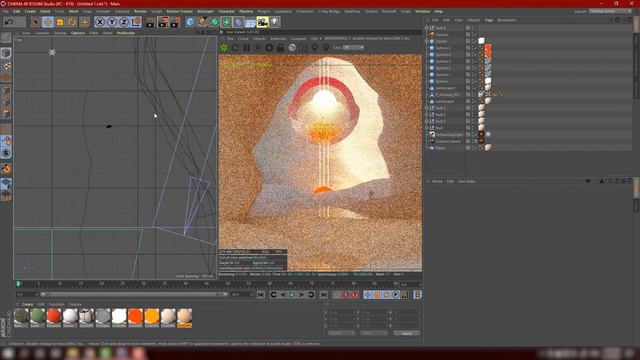Open coordinate manager position mode dropdown
The height and width of the screenshot is (360, 640).
342,333
